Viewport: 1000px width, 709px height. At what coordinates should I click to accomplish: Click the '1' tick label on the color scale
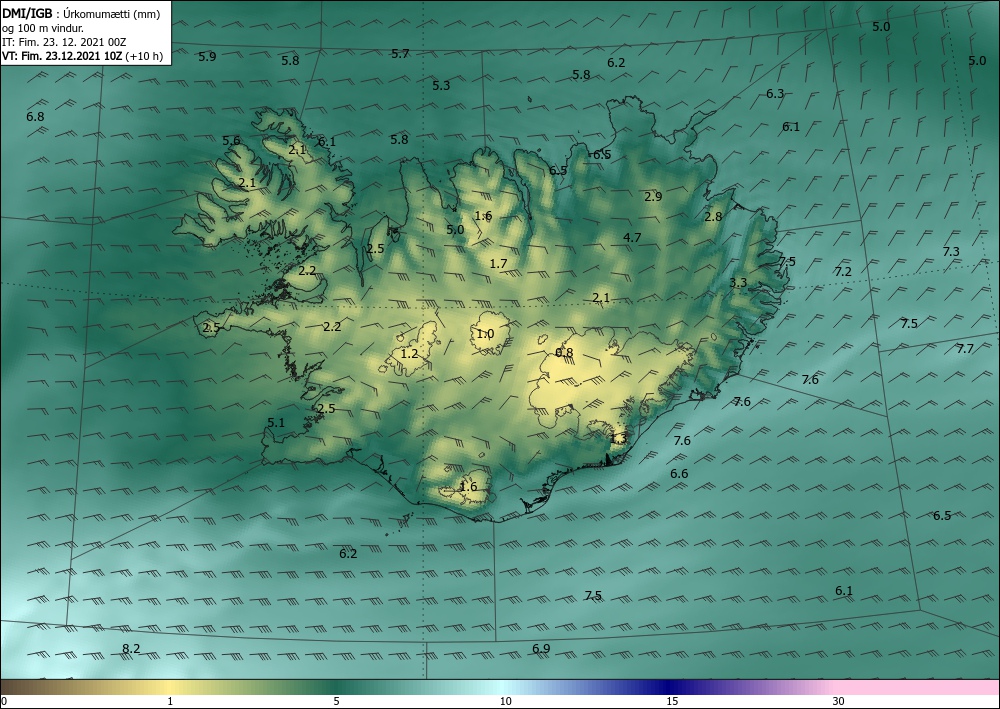(x=170, y=702)
